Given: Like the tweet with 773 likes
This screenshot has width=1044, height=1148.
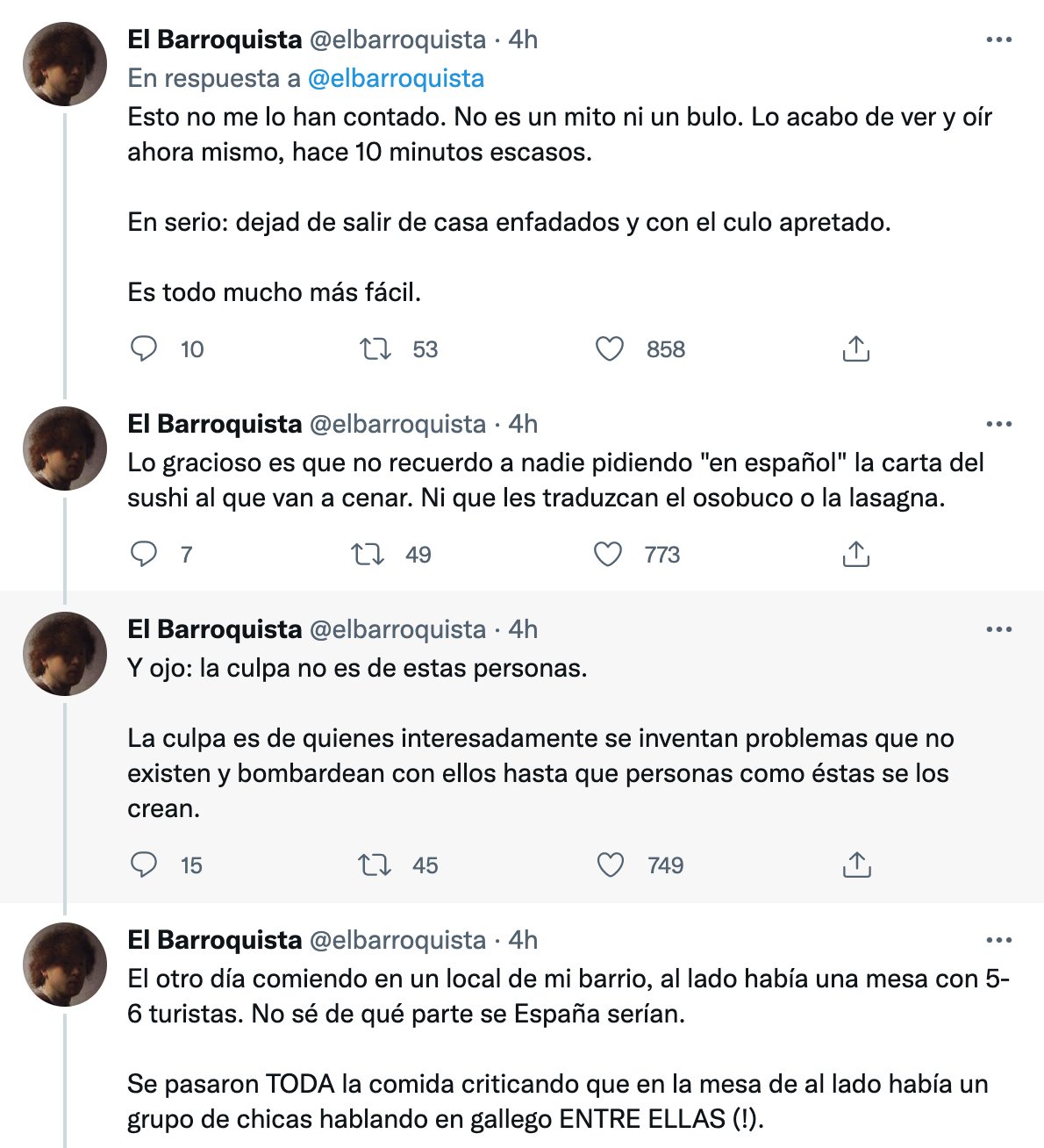Looking at the screenshot, I should coord(608,555).
